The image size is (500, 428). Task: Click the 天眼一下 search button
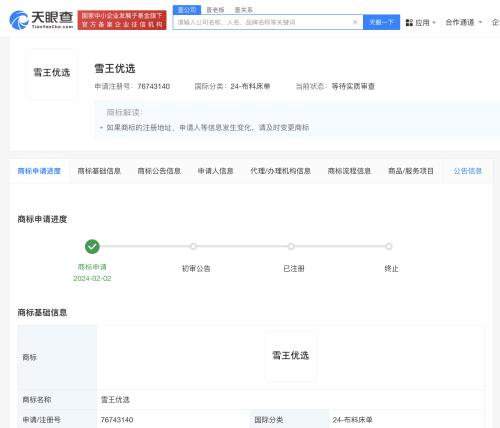coord(381,22)
